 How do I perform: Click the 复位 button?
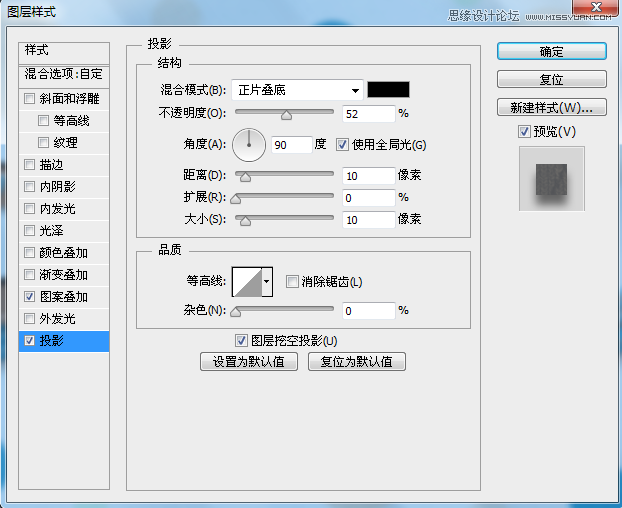[x=552, y=79]
